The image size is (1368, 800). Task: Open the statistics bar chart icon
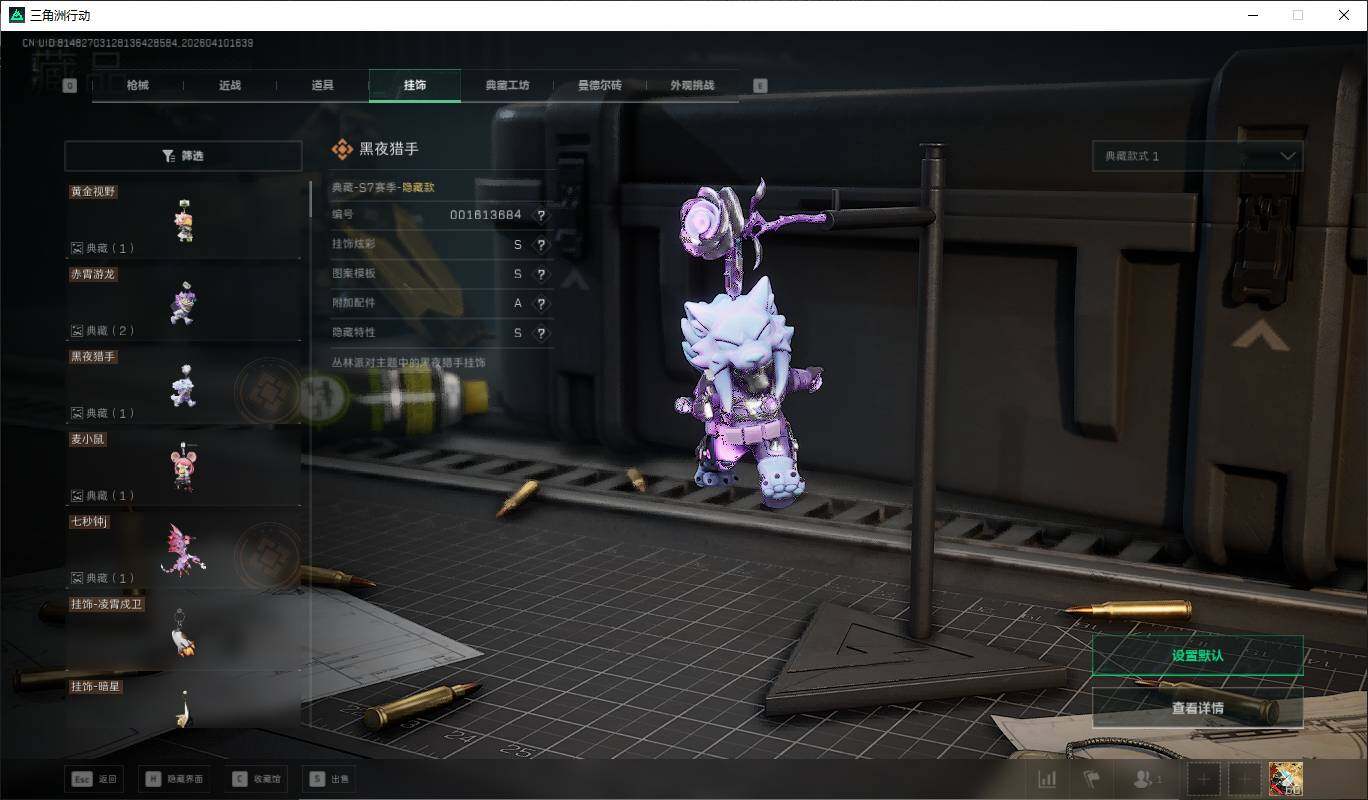(1047, 779)
